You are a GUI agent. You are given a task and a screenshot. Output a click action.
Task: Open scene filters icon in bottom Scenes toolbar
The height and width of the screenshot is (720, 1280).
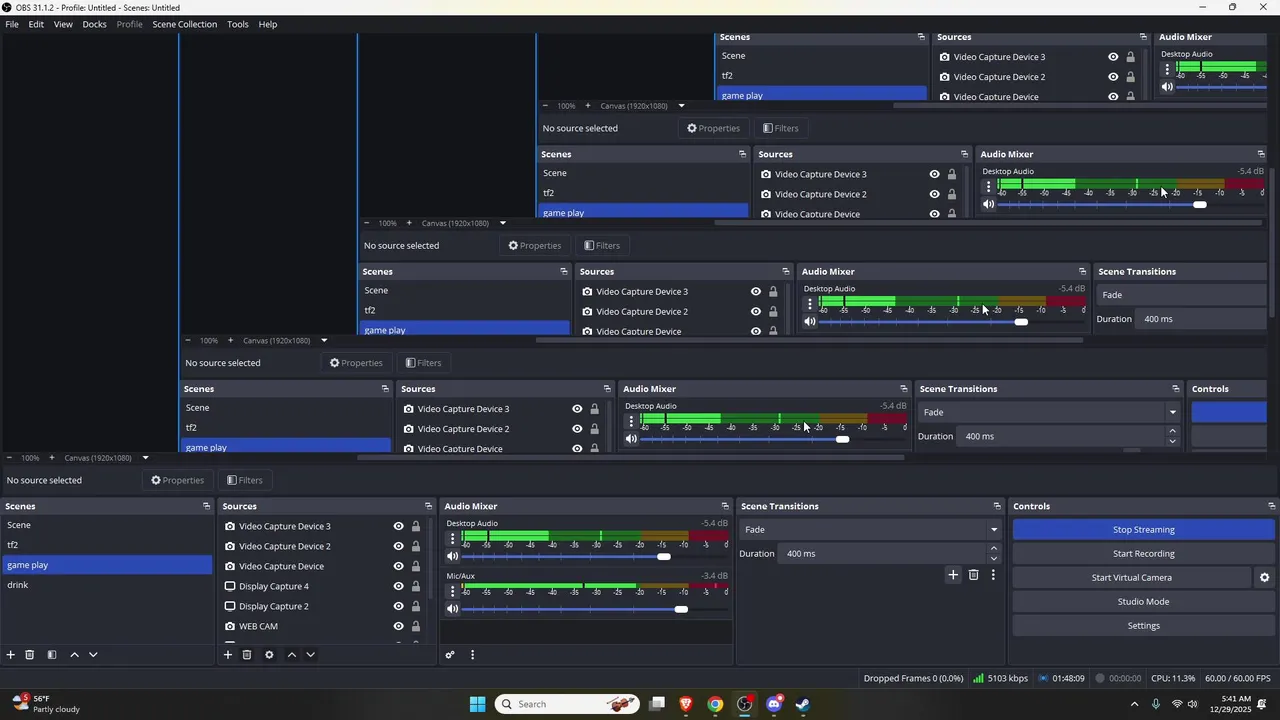pyautogui.click(x=52, y=655)
